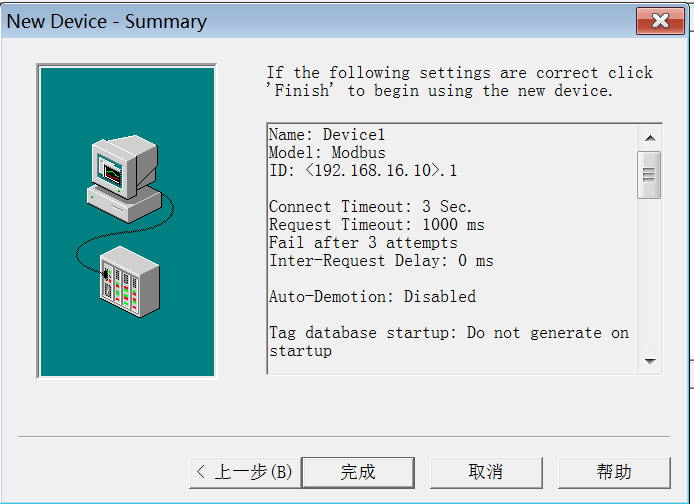Click the 'Request Timeout: 1000 ms' line
The height and width of the screenshot is (504, 694).
click(x=376, y=225)
